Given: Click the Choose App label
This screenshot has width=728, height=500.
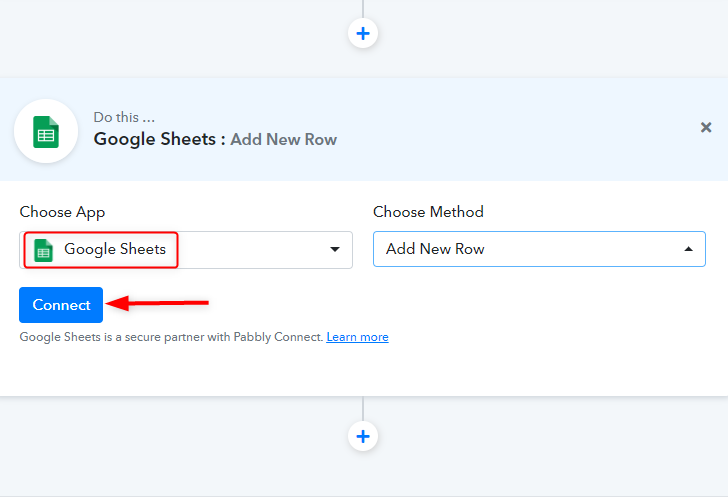Looking at the screenshot, I should [62, 212].
